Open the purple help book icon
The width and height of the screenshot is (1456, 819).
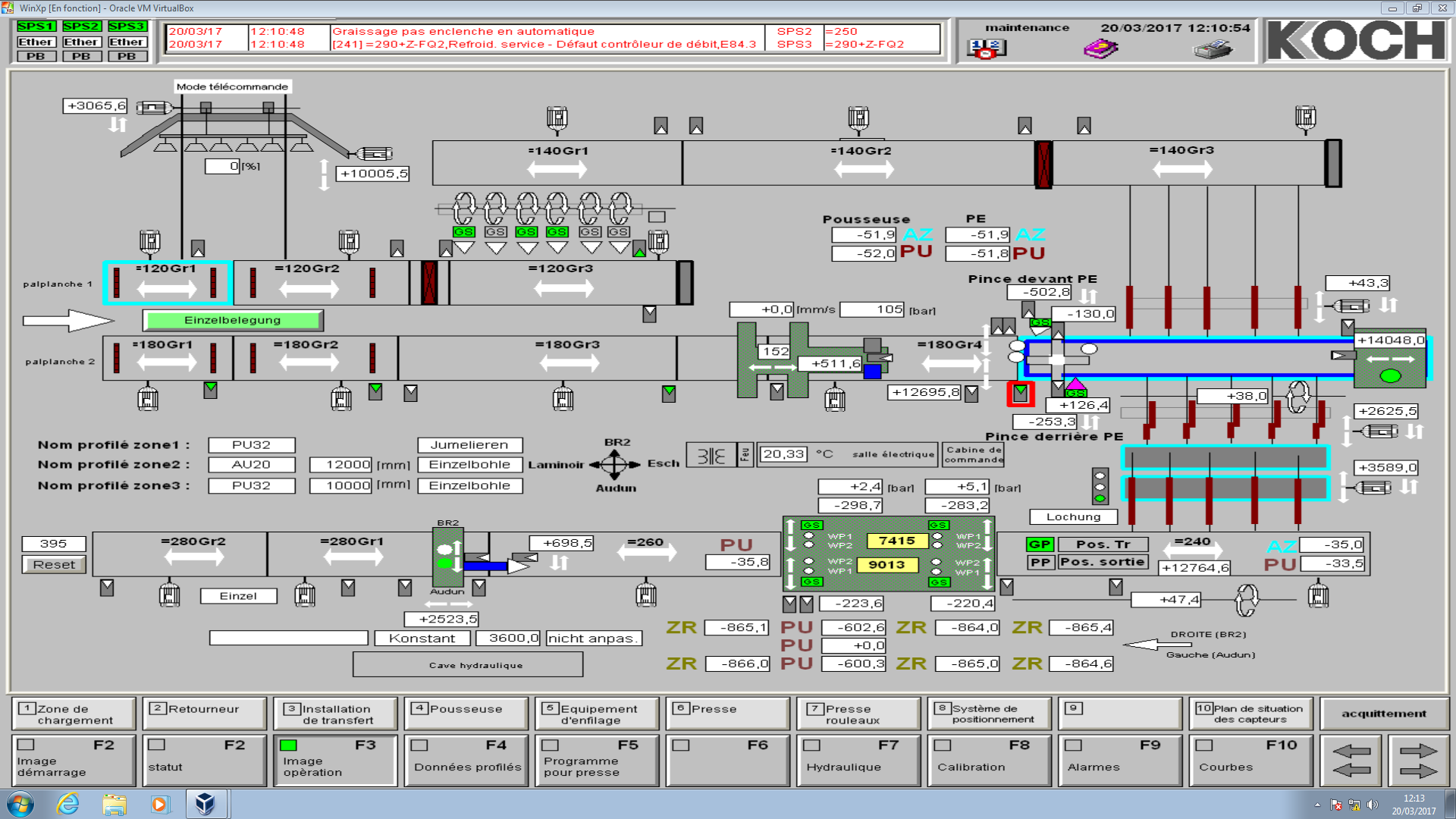pos(1100,49)
